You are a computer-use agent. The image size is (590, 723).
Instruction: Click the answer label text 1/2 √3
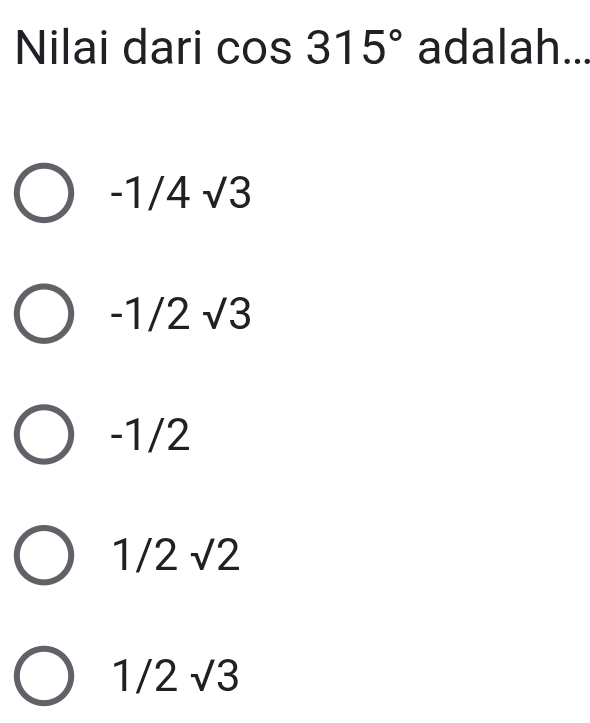pyautogui.click(x=176, y=677)
